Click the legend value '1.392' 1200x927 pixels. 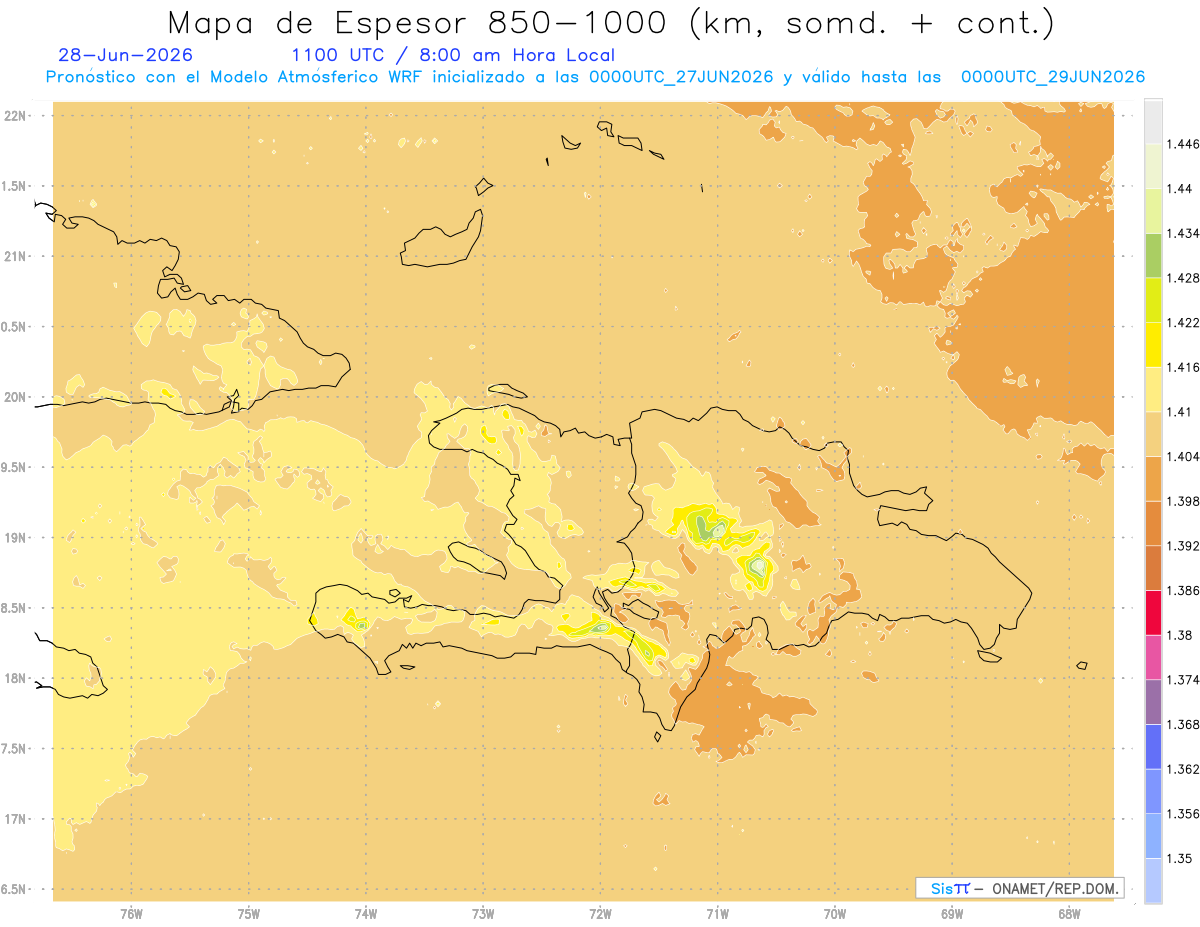(1183, 546)
